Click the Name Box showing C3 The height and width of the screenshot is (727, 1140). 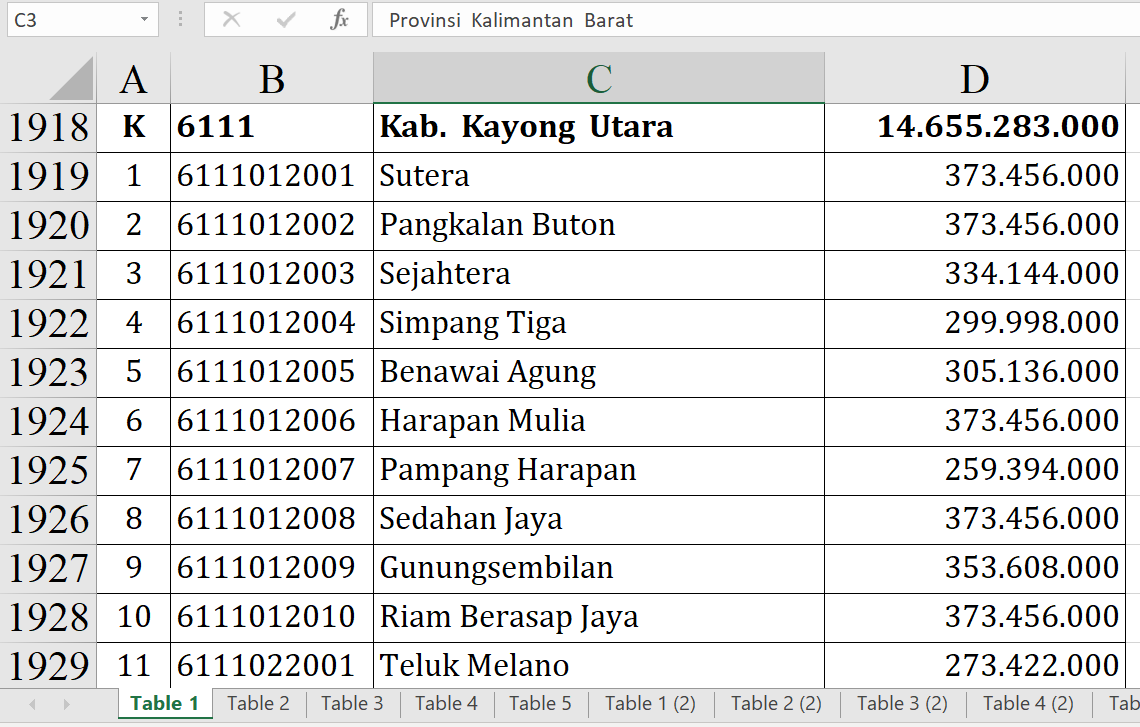[68, 20]
